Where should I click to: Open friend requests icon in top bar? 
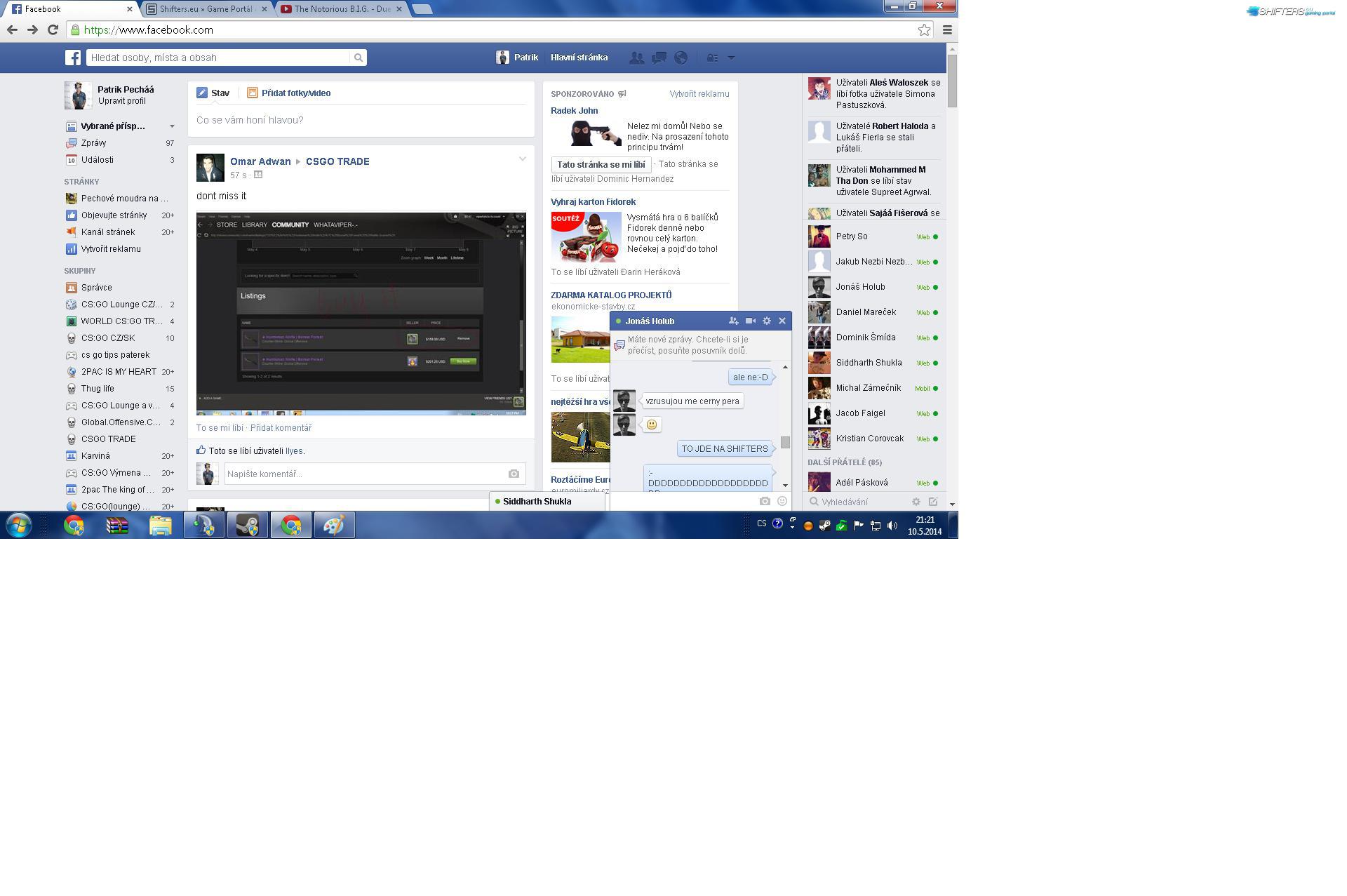click(x=636, y=58)
